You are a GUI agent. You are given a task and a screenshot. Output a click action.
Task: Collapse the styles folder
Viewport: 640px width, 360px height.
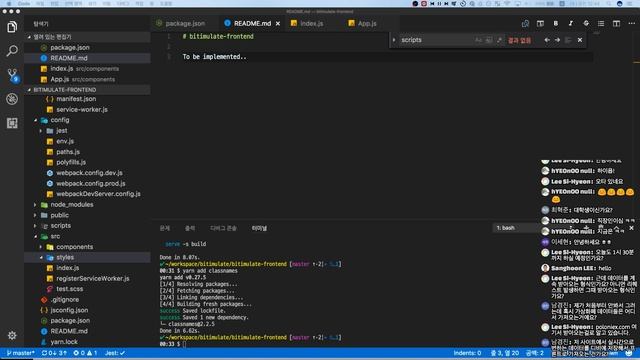[x=87, y=258]
